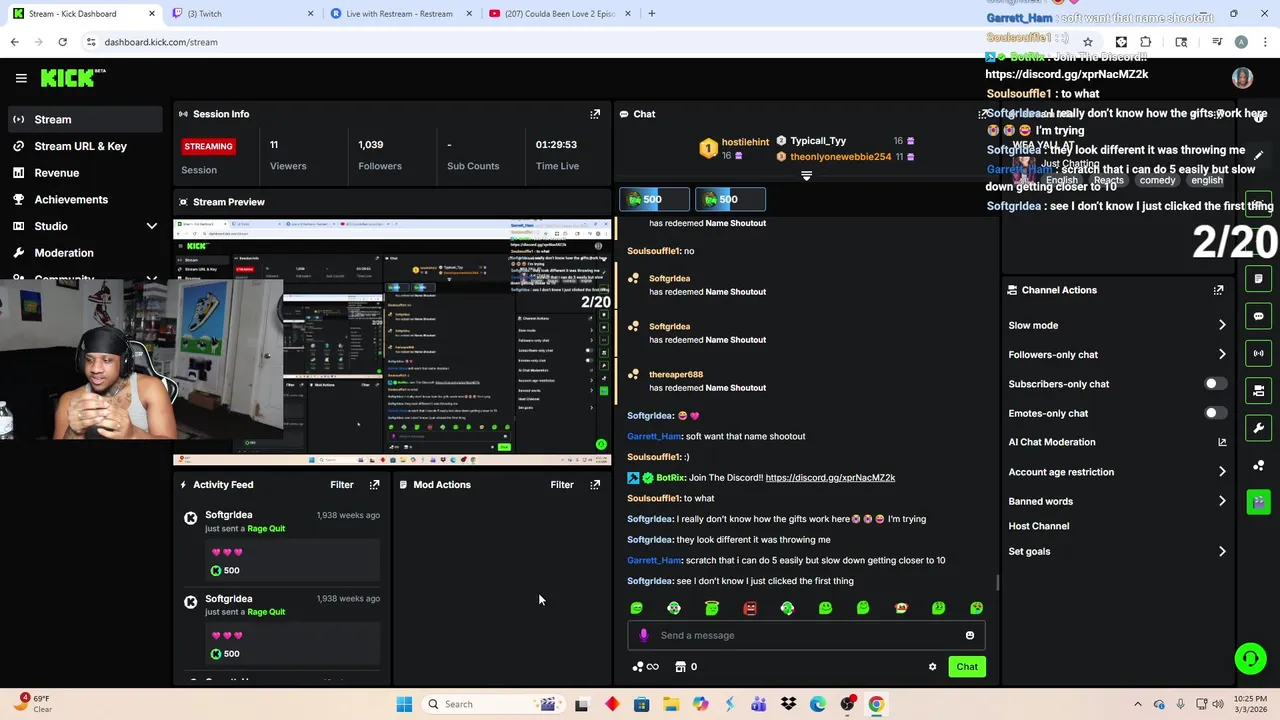Expand Followers-only chat options
Screen dimensions: 1280x720
click(x=1222, y=354)
